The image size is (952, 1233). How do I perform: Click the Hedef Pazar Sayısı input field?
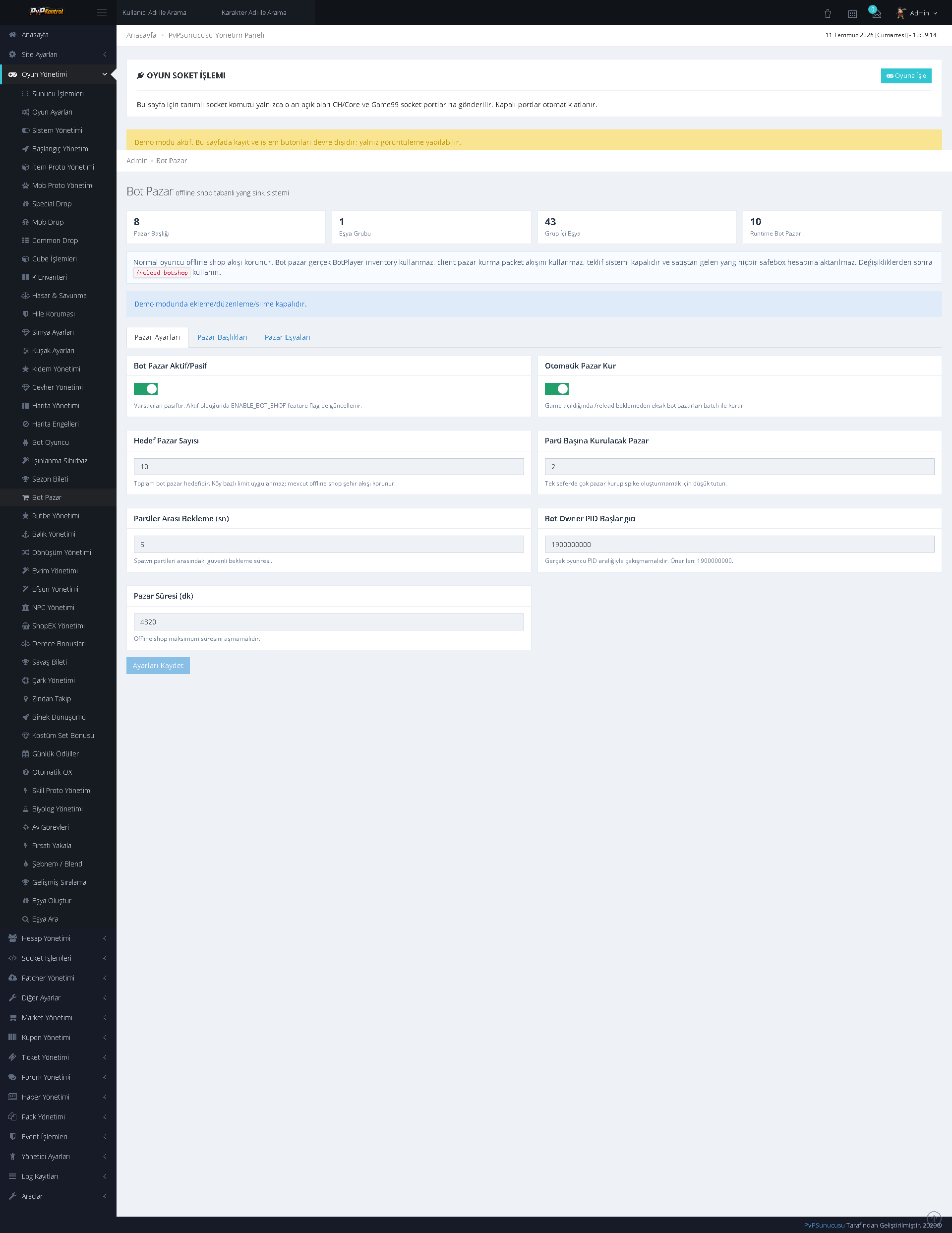click(328, 467)
